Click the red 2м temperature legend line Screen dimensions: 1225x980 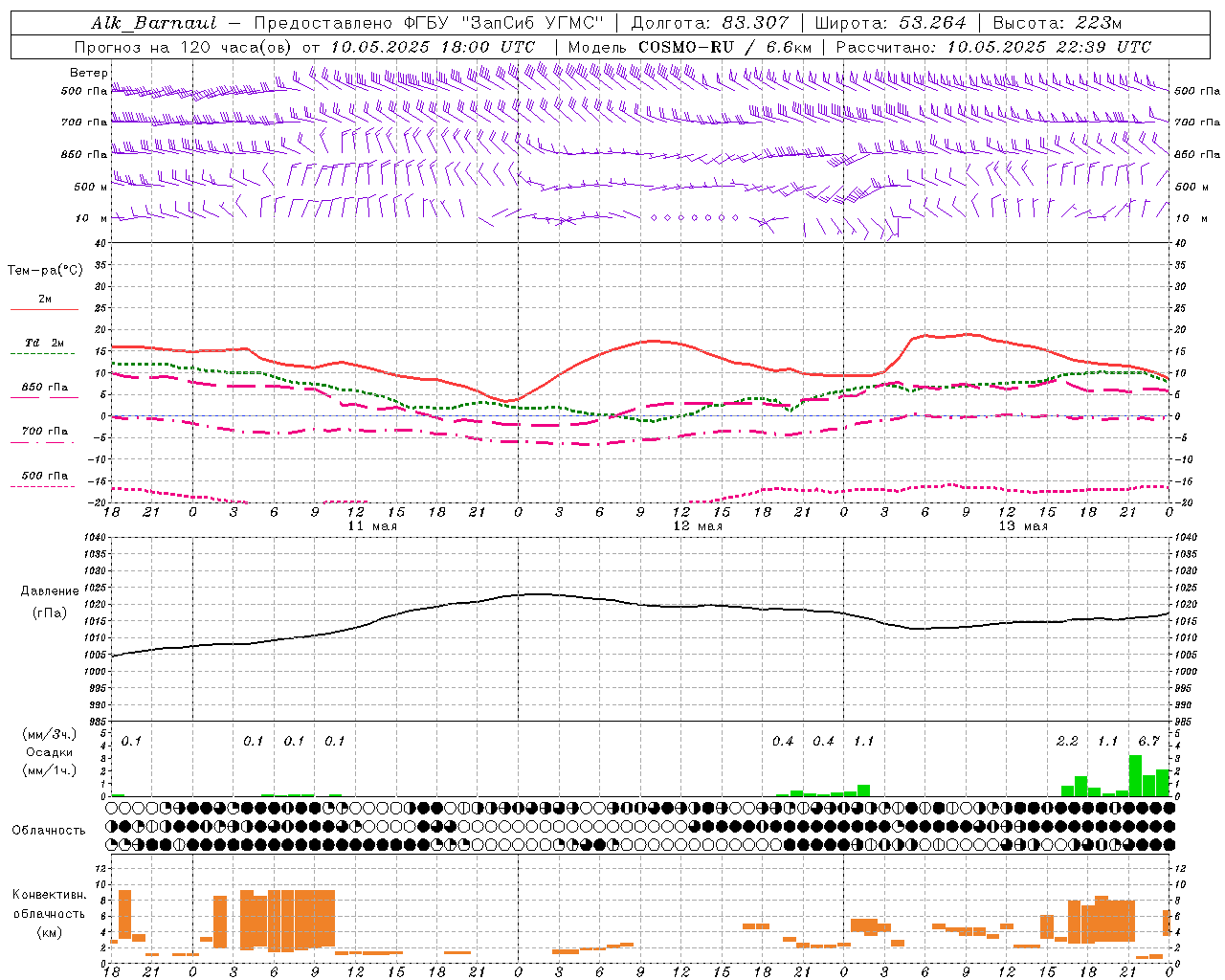(44, 310)
